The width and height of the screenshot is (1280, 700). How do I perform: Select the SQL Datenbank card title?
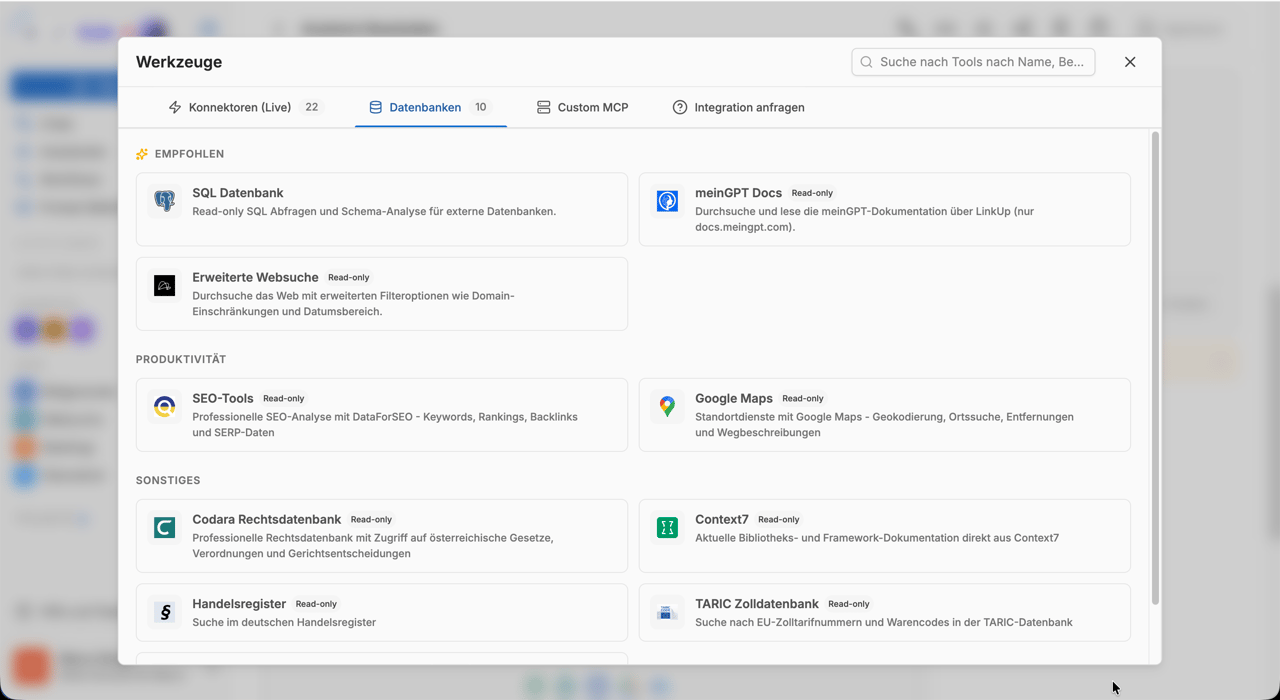(238, 193)
